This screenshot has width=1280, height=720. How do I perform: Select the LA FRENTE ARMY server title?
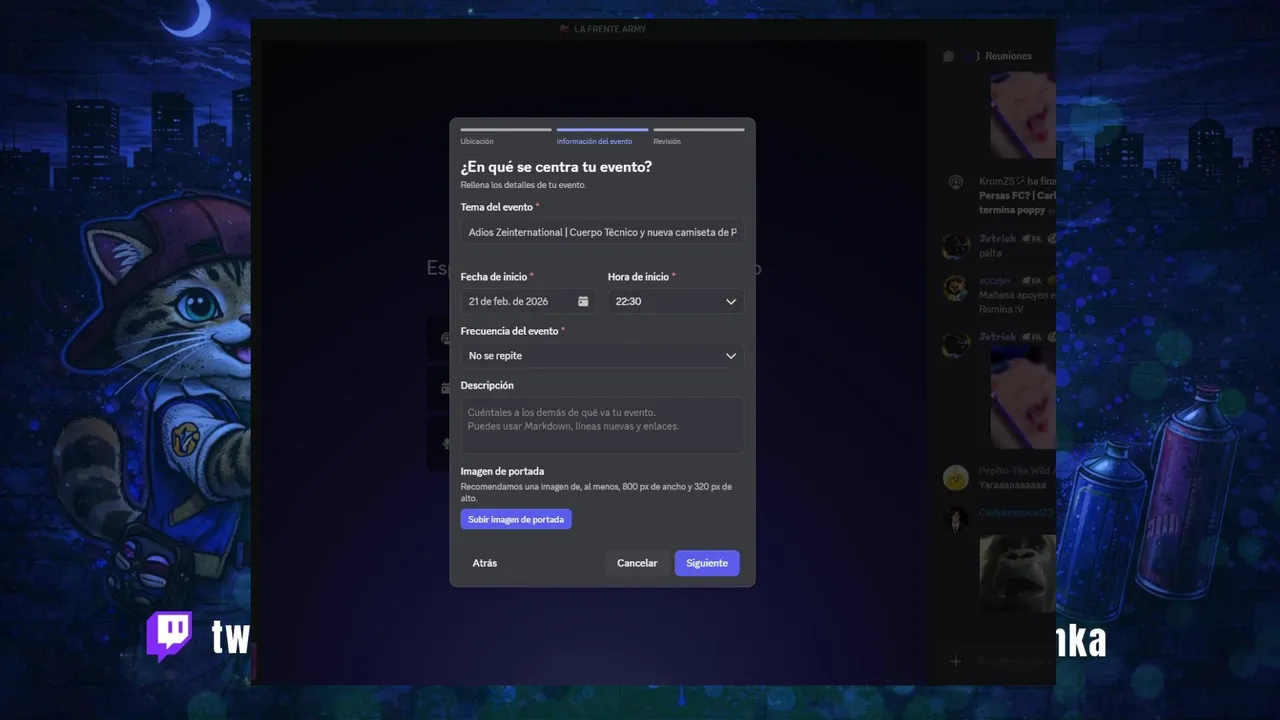[x=610, y=29]
